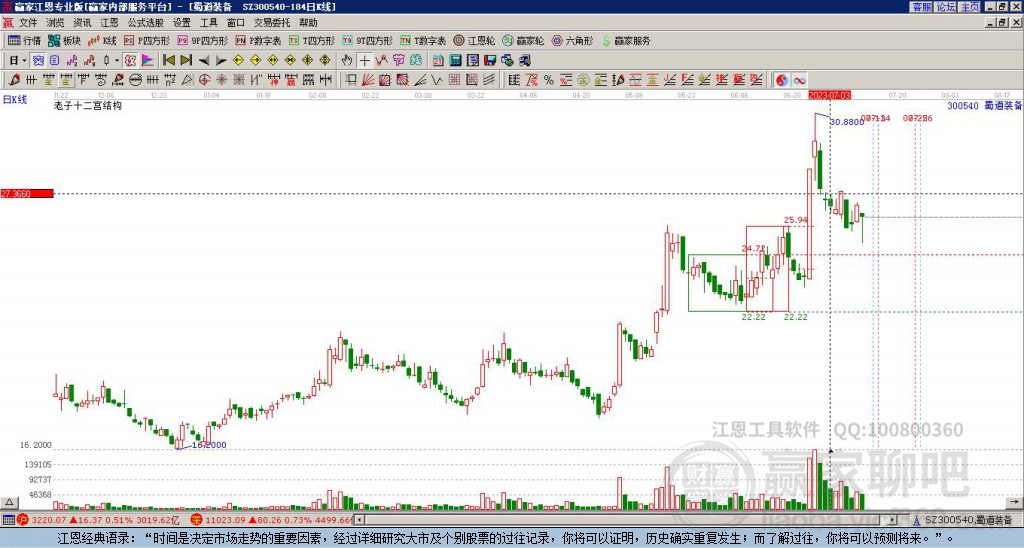Select the Gann fan lines tool

pyautogui.click(x=368, y=80)
